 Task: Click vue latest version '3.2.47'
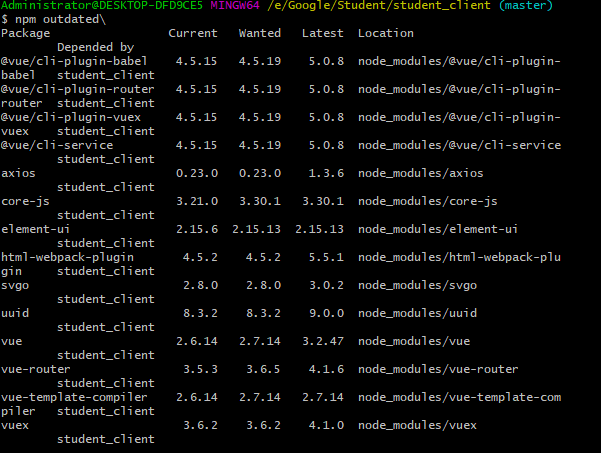coord(323,341)
